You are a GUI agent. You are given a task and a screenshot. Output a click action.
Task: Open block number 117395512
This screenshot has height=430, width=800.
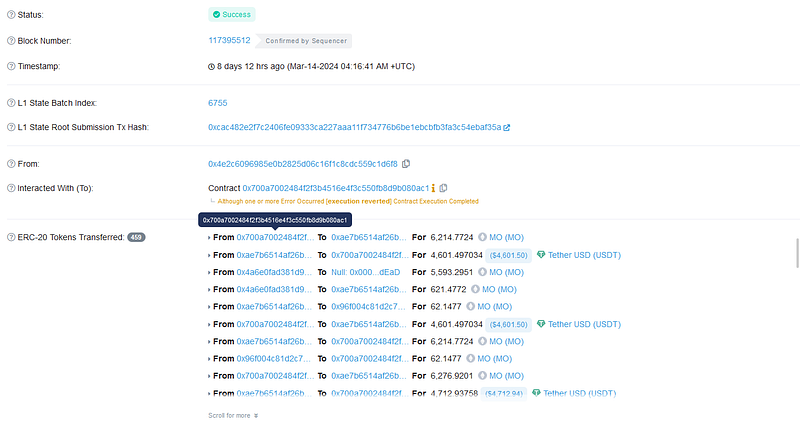[x=229, y=41]
